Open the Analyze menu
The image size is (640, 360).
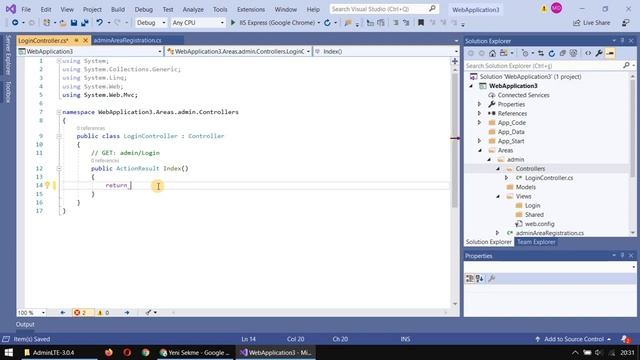pos(193,9)
